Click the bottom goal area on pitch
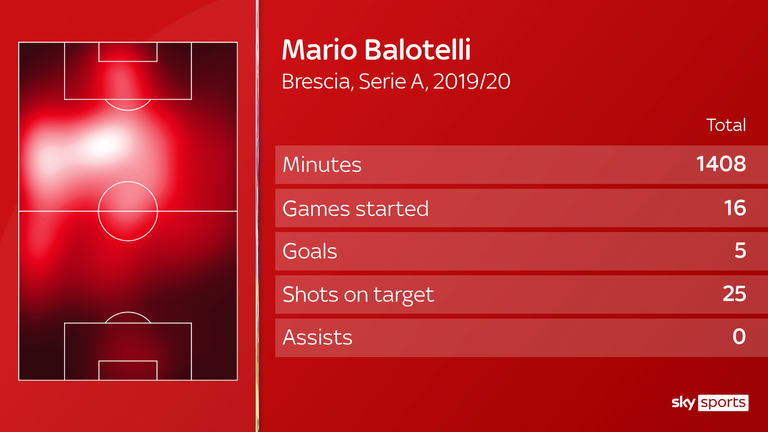The height and width of the screenshot is (432, 768). coord(128,370)
